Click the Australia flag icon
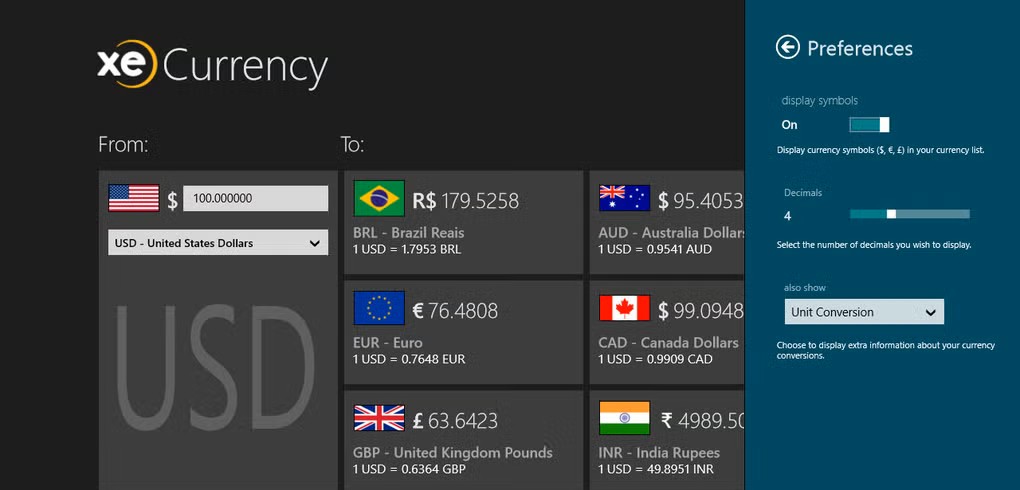The width and height of the screenshot is (1020, 490). point(624,198)
